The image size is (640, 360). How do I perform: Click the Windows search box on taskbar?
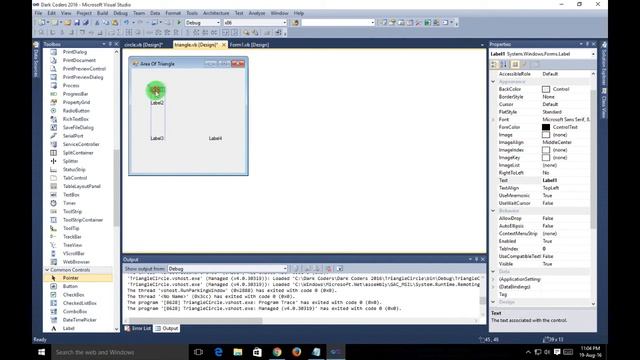point(120,352)
